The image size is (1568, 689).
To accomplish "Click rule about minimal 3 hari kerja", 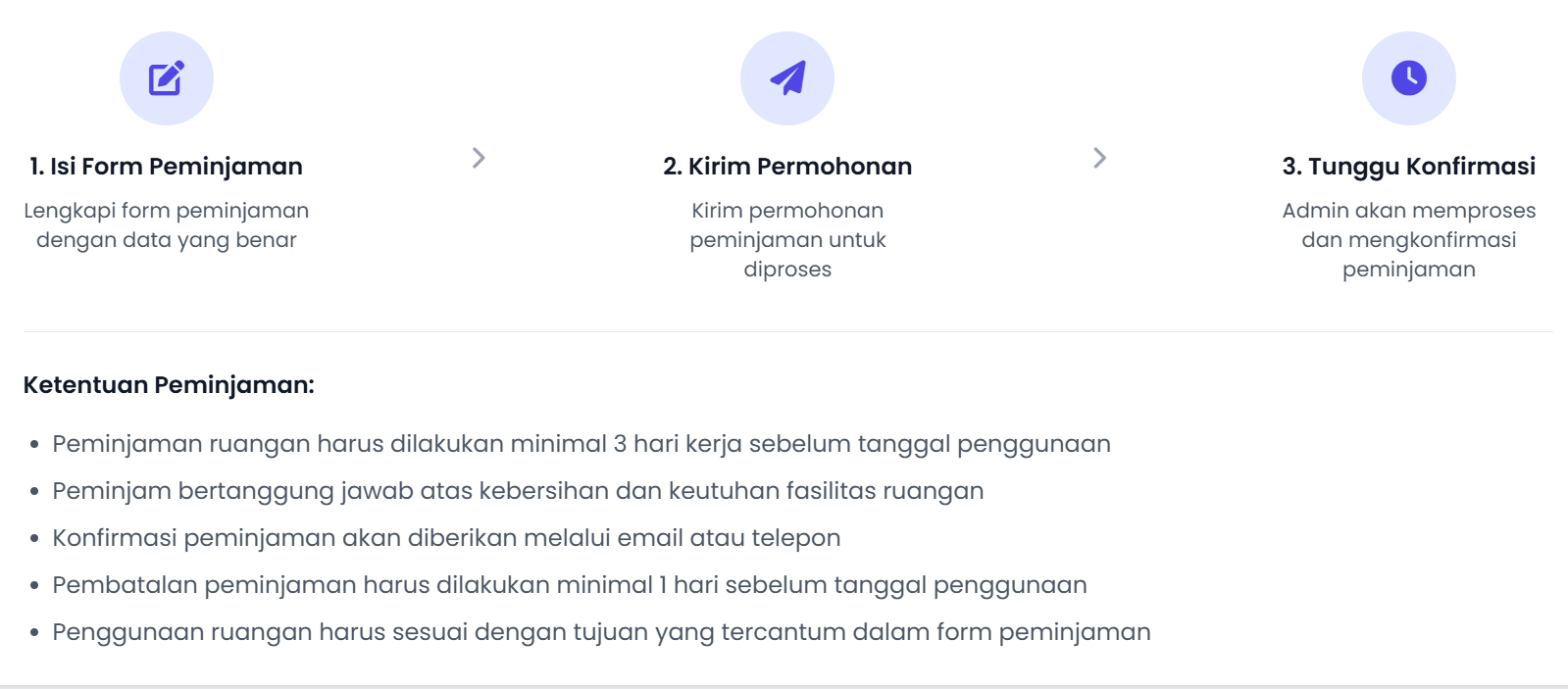I will tap(581, 444).
